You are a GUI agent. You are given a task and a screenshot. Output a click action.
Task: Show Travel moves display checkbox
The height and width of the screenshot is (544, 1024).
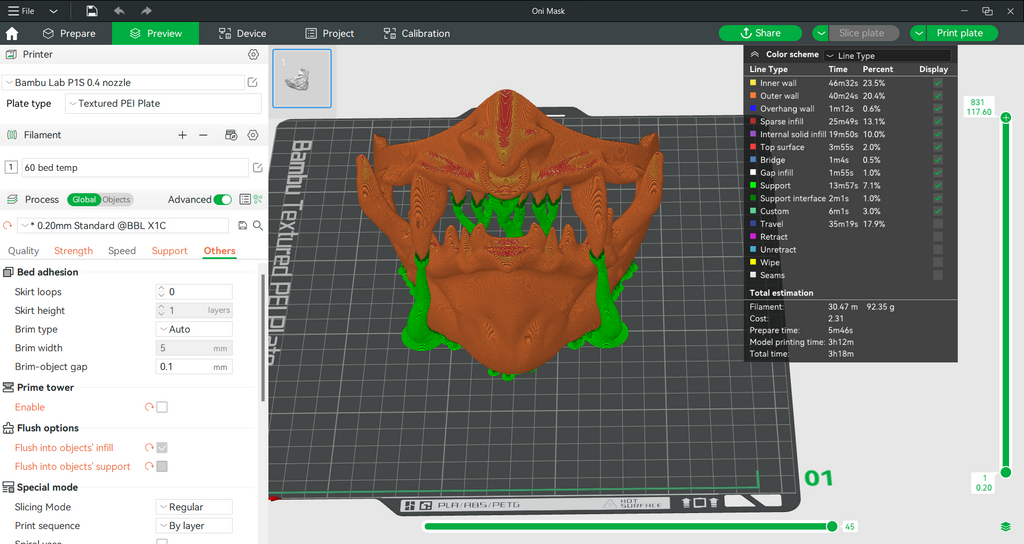[x=938, y=224]
